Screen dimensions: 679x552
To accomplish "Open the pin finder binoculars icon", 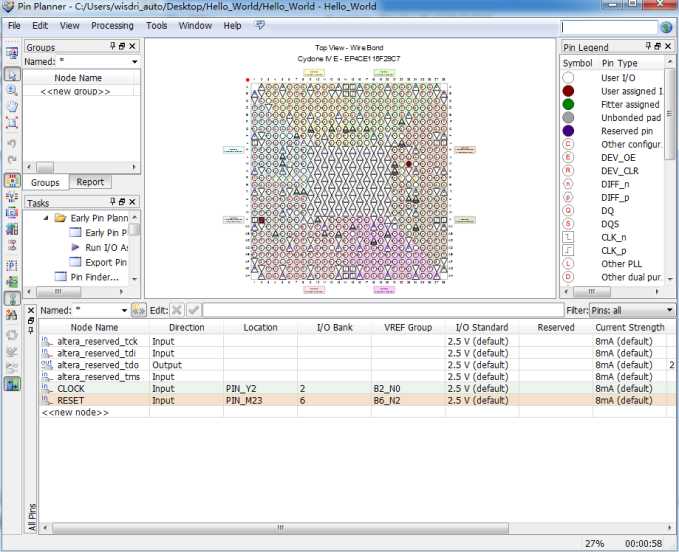I will point(12,315).
